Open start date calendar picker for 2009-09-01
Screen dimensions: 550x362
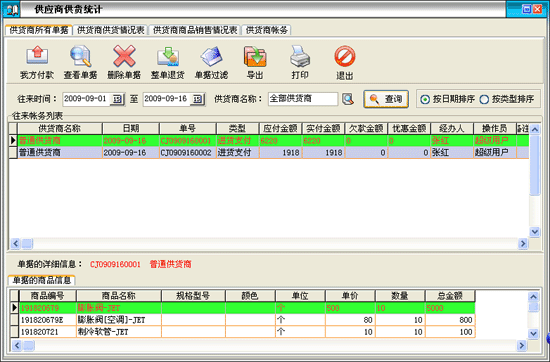[117, 99]
